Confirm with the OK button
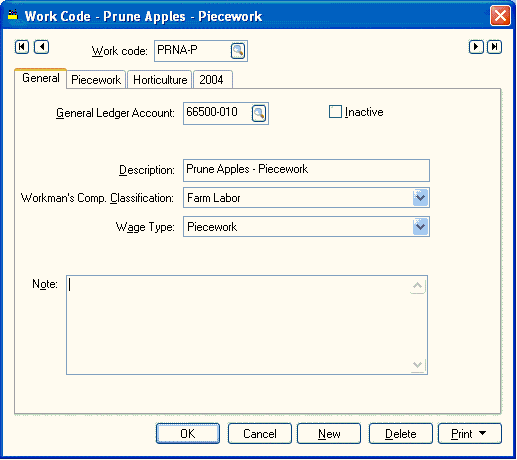517x460 pixels. pyautogui.click(x=188, y=433)
